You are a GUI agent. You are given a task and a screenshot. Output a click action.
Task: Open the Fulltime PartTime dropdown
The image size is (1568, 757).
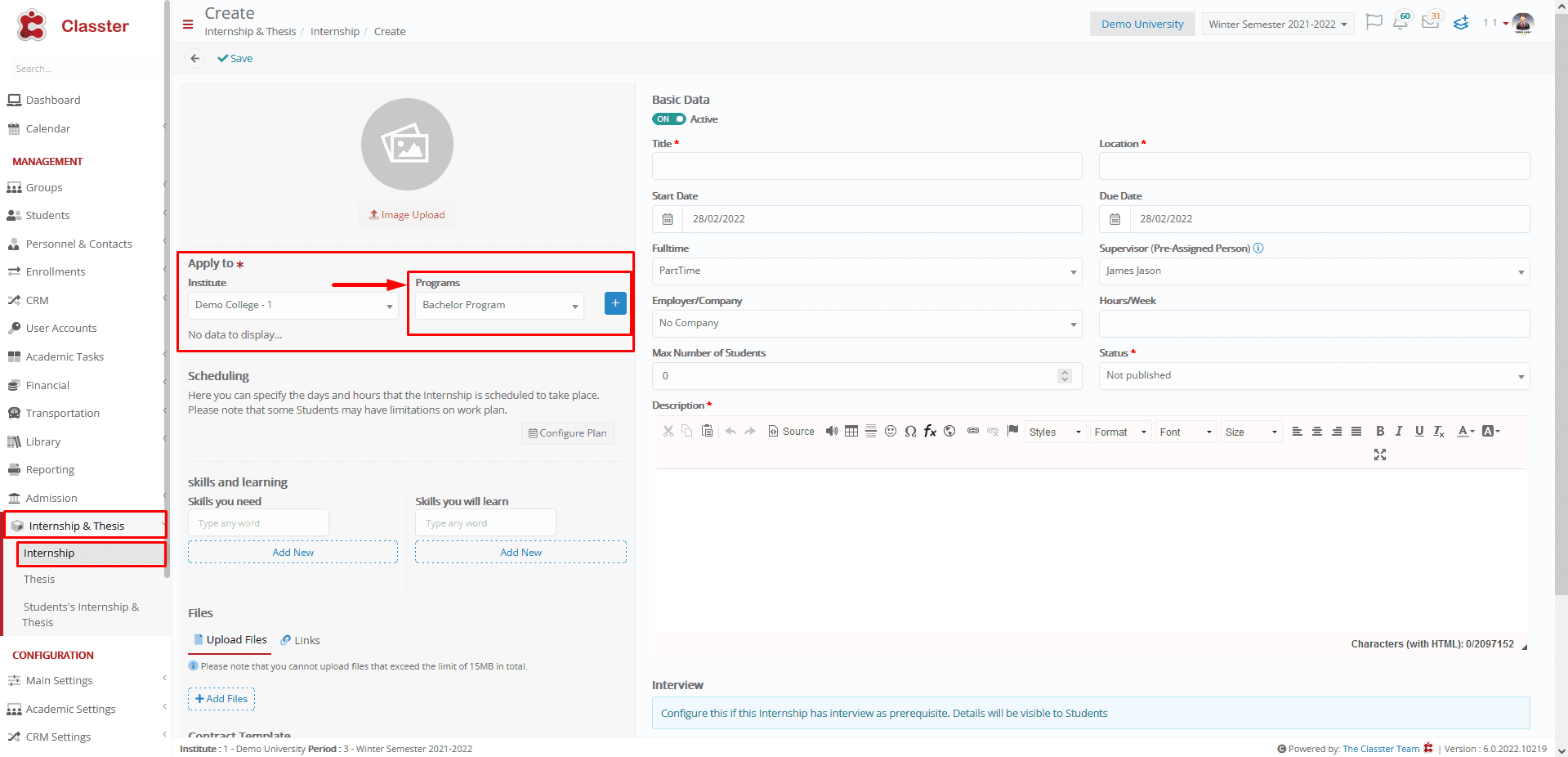click(x=867, y=271)
